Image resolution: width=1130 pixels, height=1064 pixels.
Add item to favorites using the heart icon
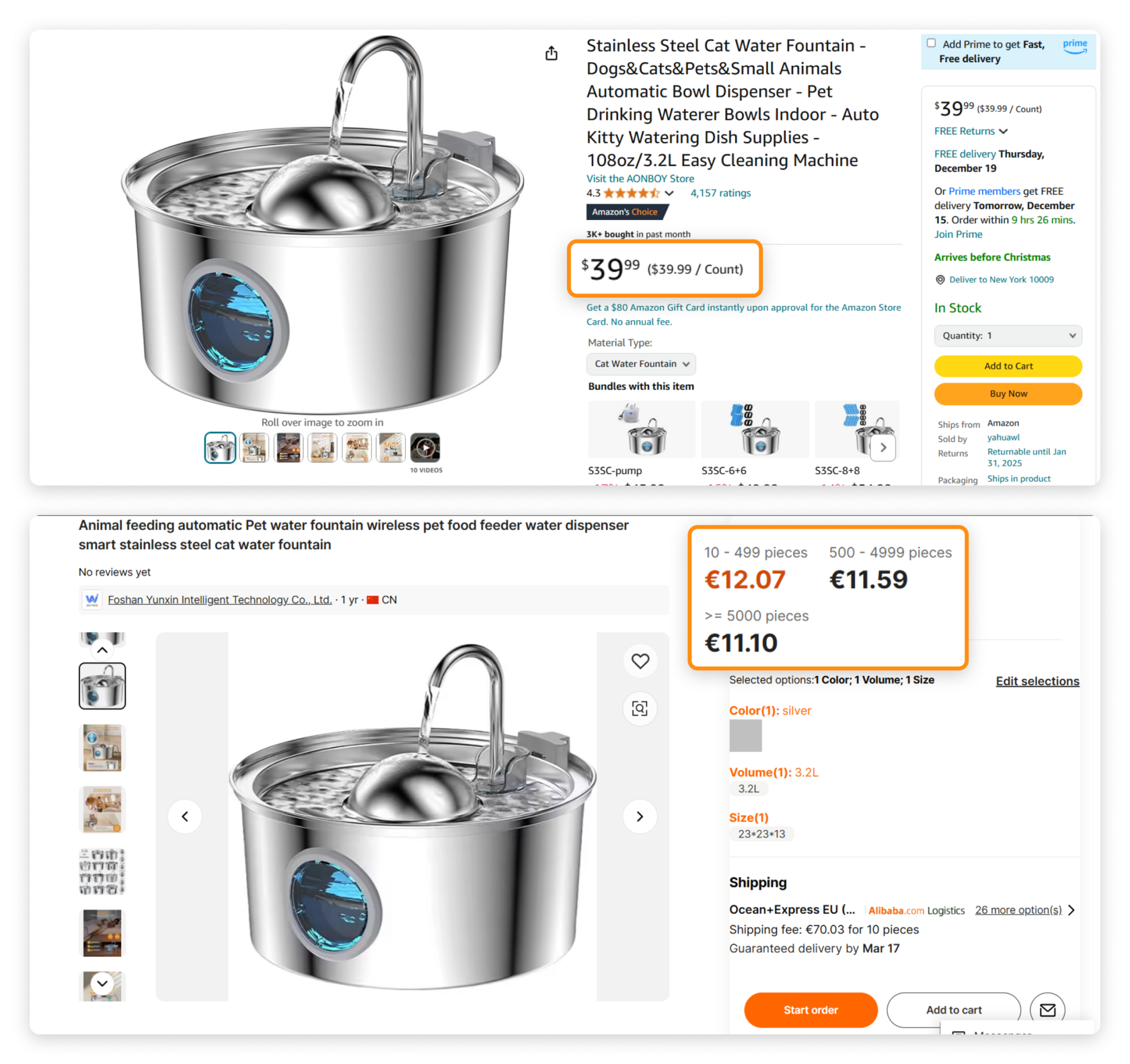point(640,661)
